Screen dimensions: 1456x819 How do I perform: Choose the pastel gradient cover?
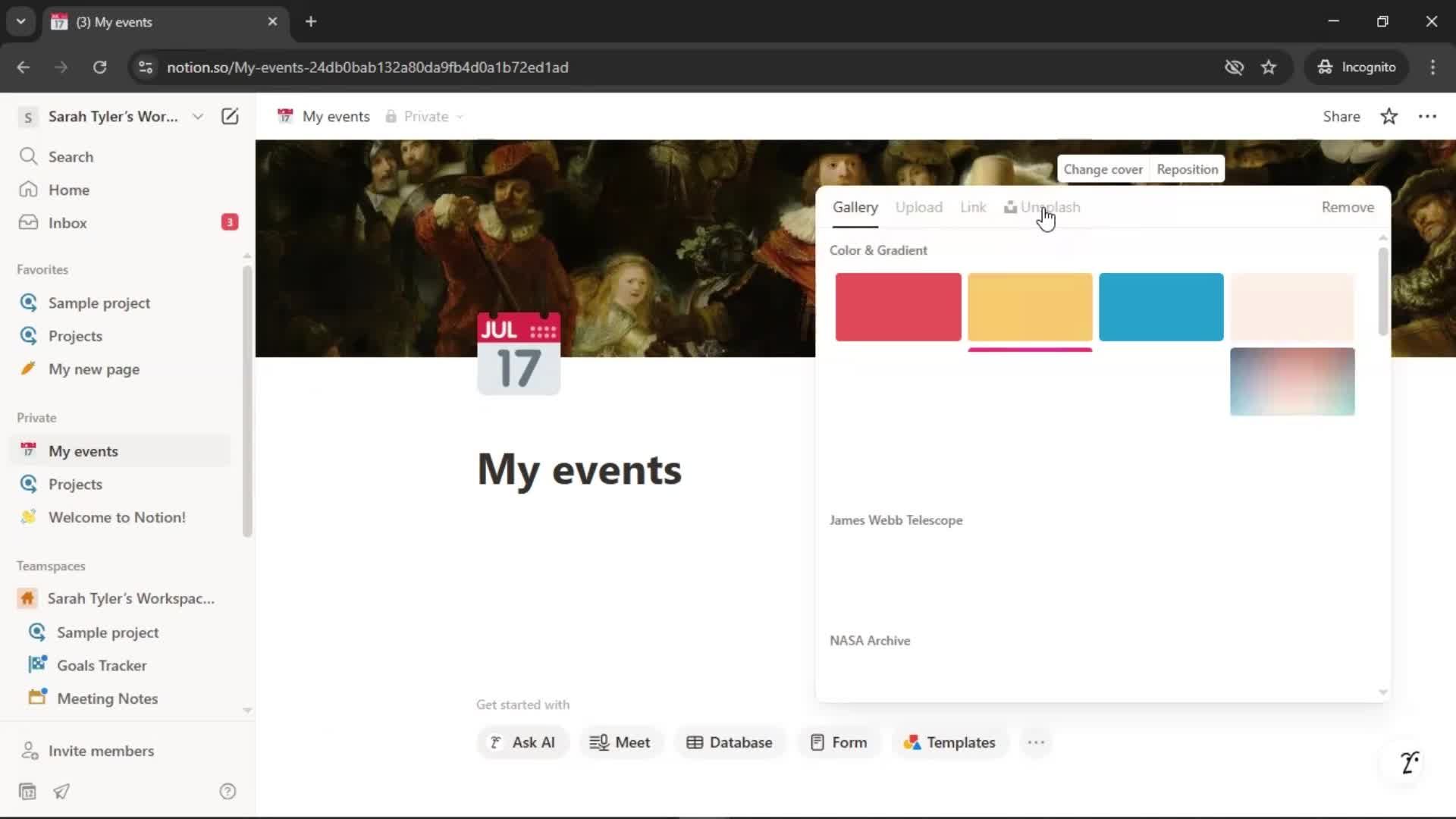pos(1292,381)
